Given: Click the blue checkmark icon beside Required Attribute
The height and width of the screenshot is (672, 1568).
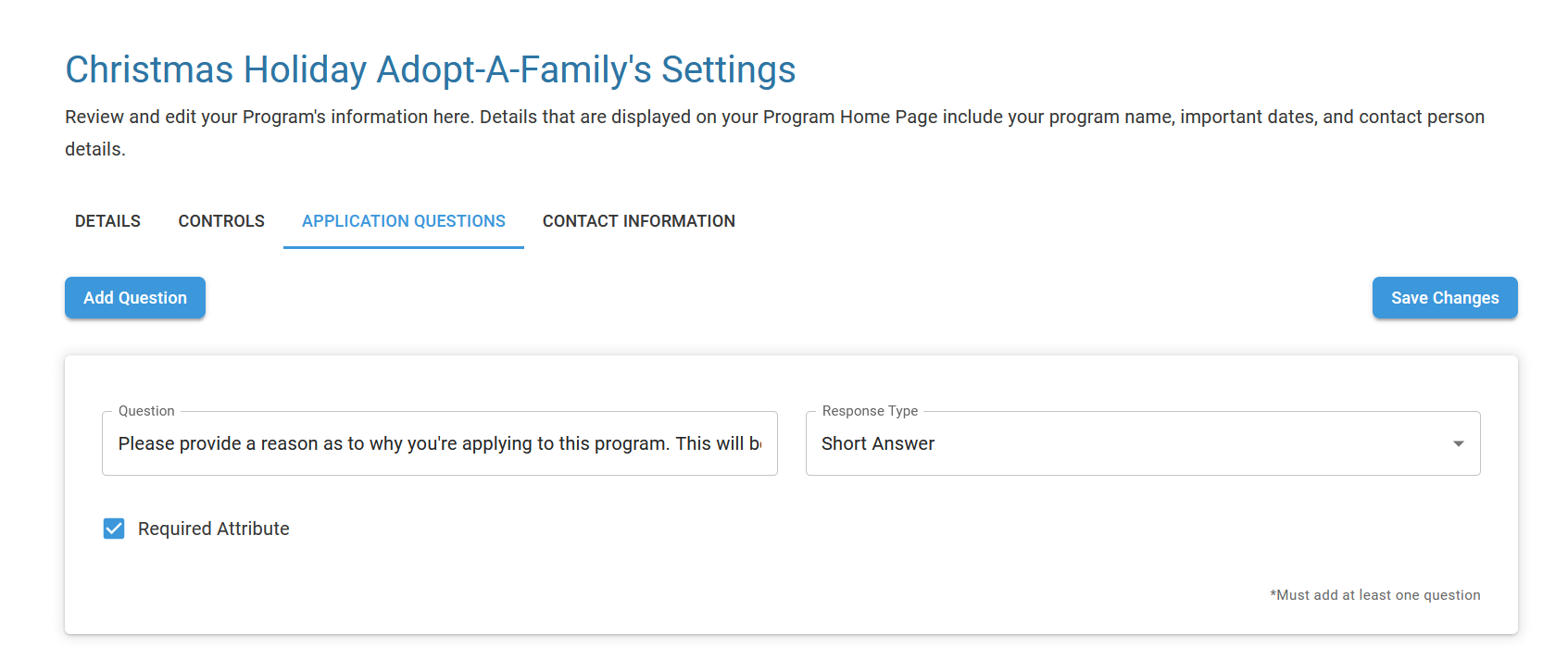Looking at the screenshot, I should tap(114, 529).
